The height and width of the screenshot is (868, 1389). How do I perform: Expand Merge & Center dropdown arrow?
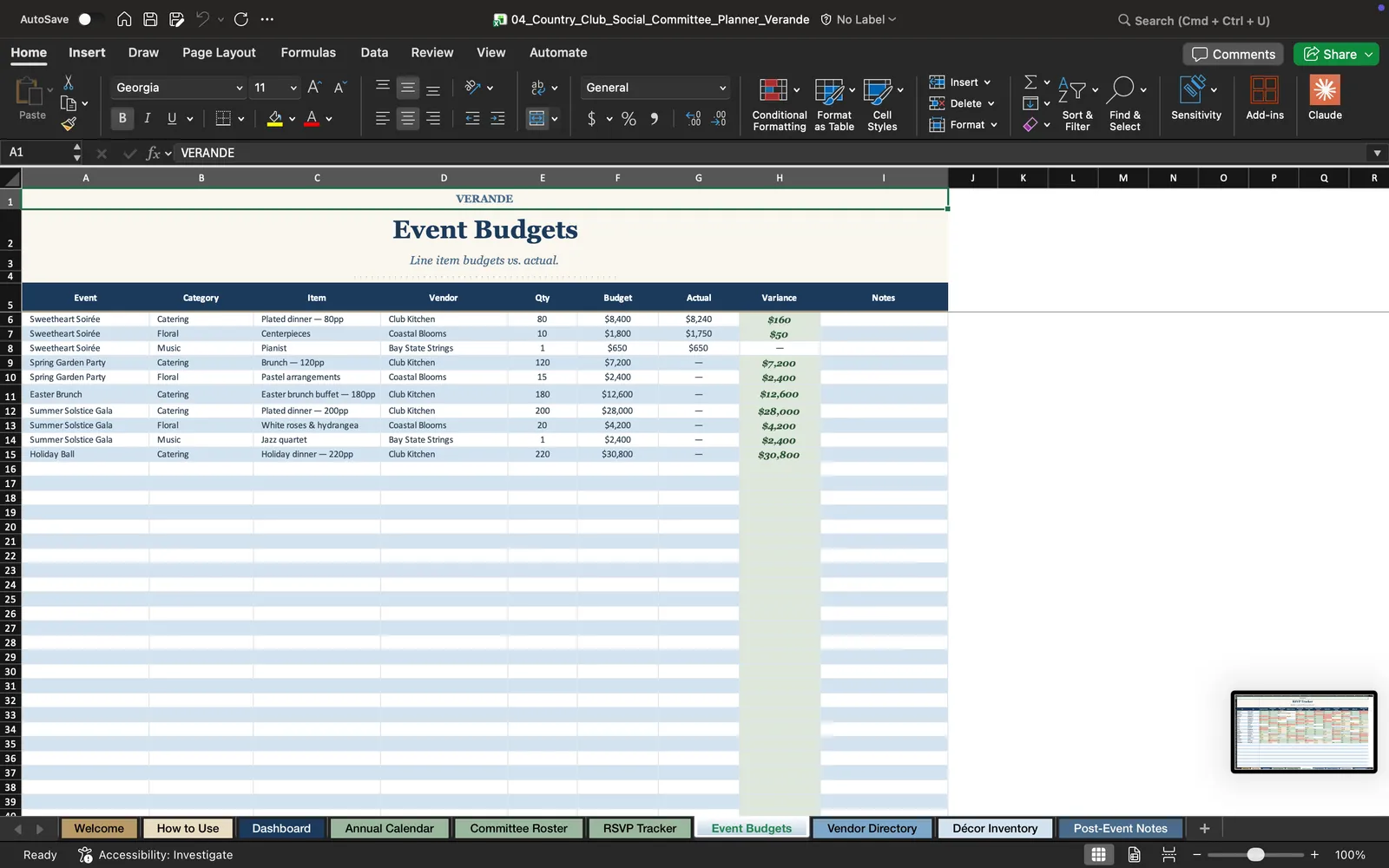point(555,119)
